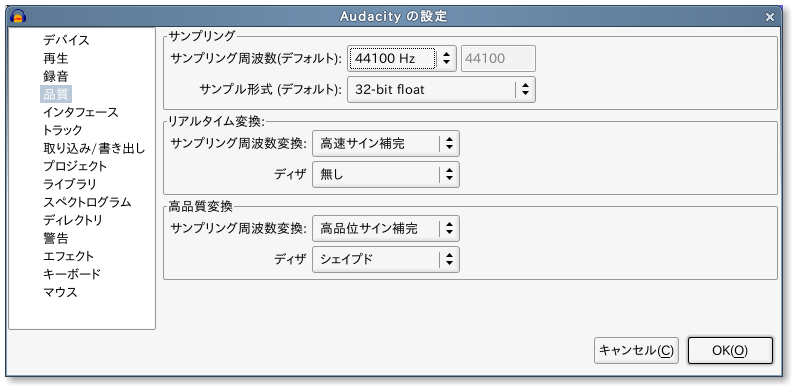Open the real-time ディザ dropdown showing 無し
The width and height of the screenshot is (792, 386).
coord(386,175)
